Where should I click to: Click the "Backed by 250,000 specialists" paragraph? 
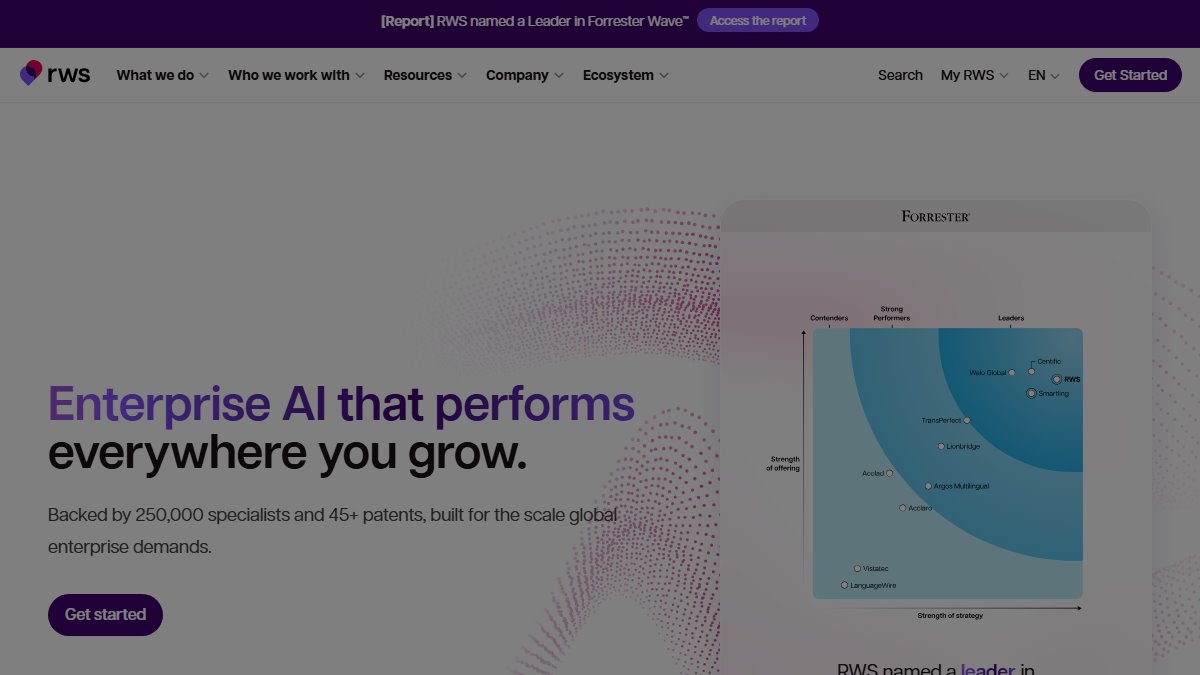[333, 531]
